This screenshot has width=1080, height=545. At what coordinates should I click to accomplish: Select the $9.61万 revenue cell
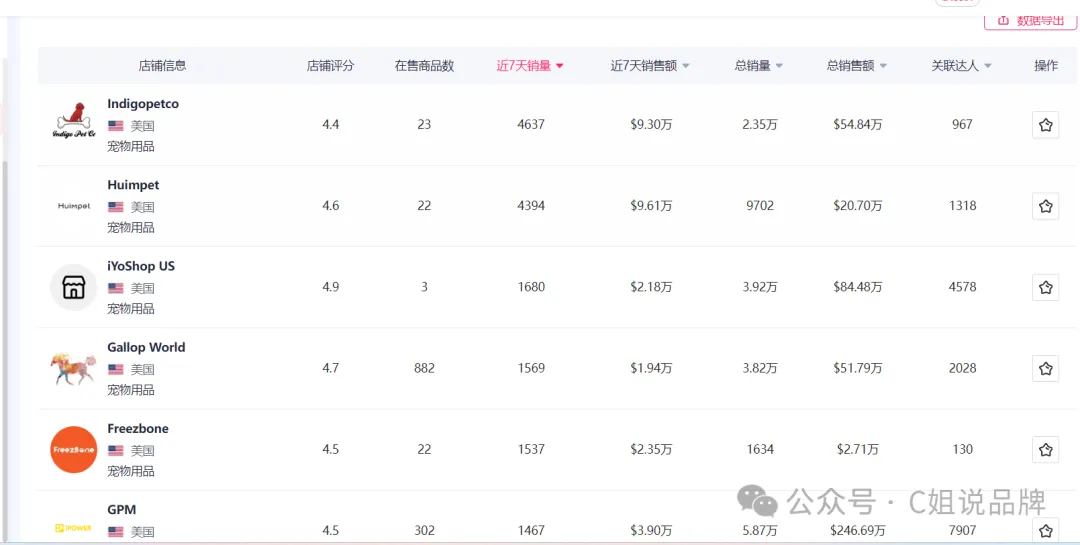(x=651, y=206)
